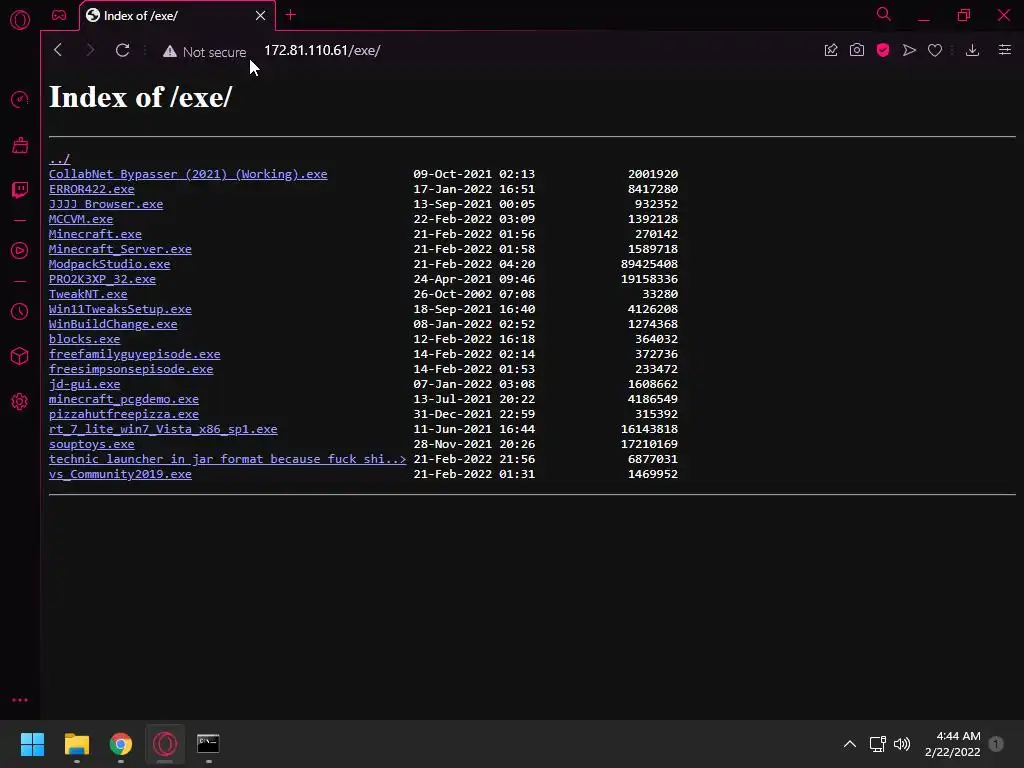
Task: Click the blocks.exe link
Action: pyautogui.click(x=84, y=340)
